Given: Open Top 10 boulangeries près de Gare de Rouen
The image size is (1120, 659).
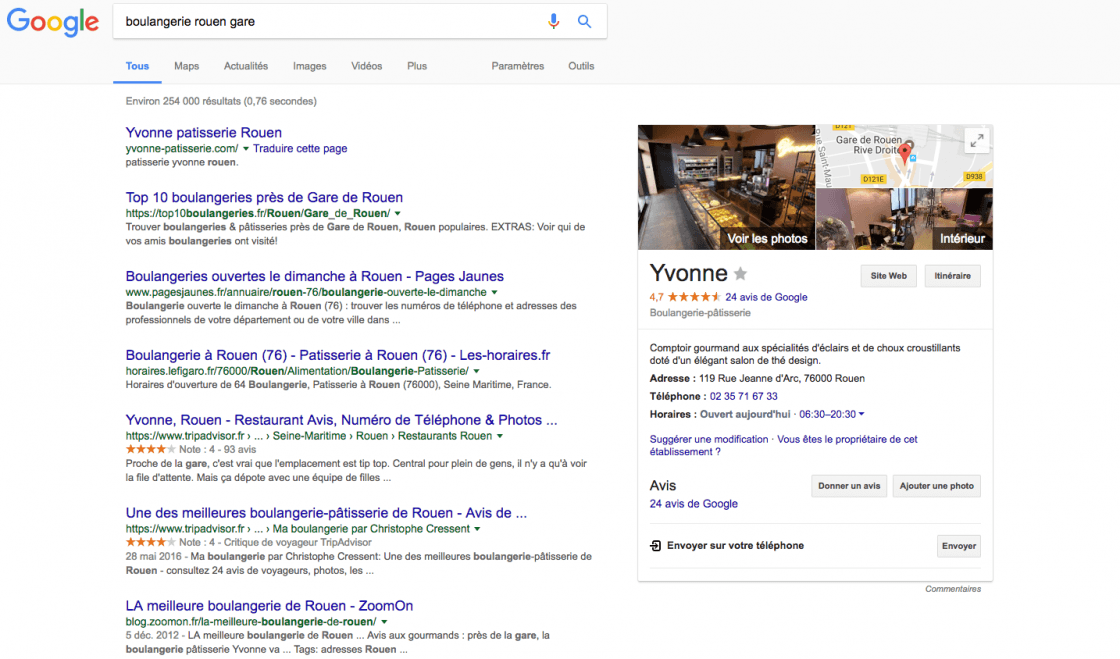Looking at the screenshot, I should pyautogui.click(x=264, y=198).
